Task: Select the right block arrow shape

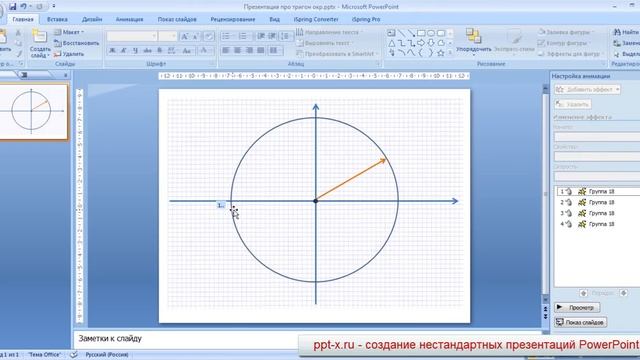Action: tap(421, 43)
